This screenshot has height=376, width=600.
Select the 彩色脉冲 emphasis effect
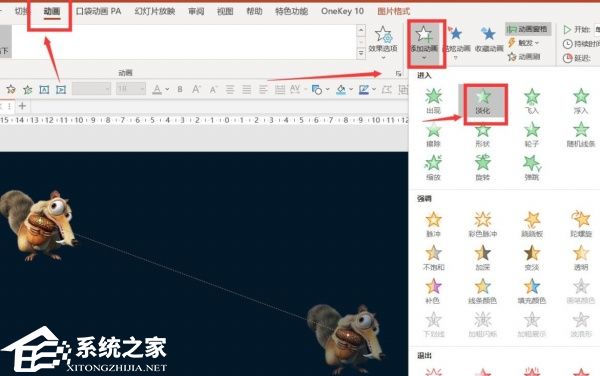coord(483,224)
